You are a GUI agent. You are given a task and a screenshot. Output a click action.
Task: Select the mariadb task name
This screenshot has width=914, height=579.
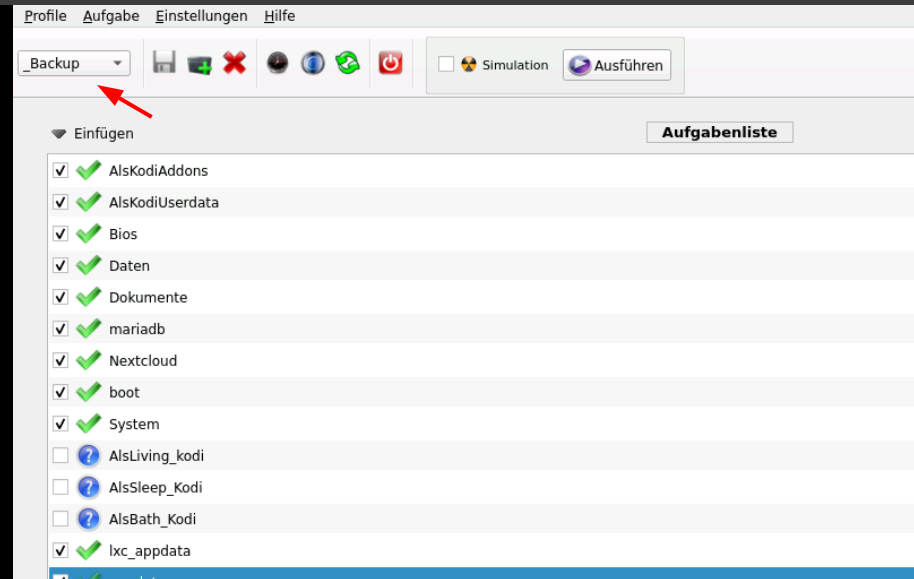point(137,329)
